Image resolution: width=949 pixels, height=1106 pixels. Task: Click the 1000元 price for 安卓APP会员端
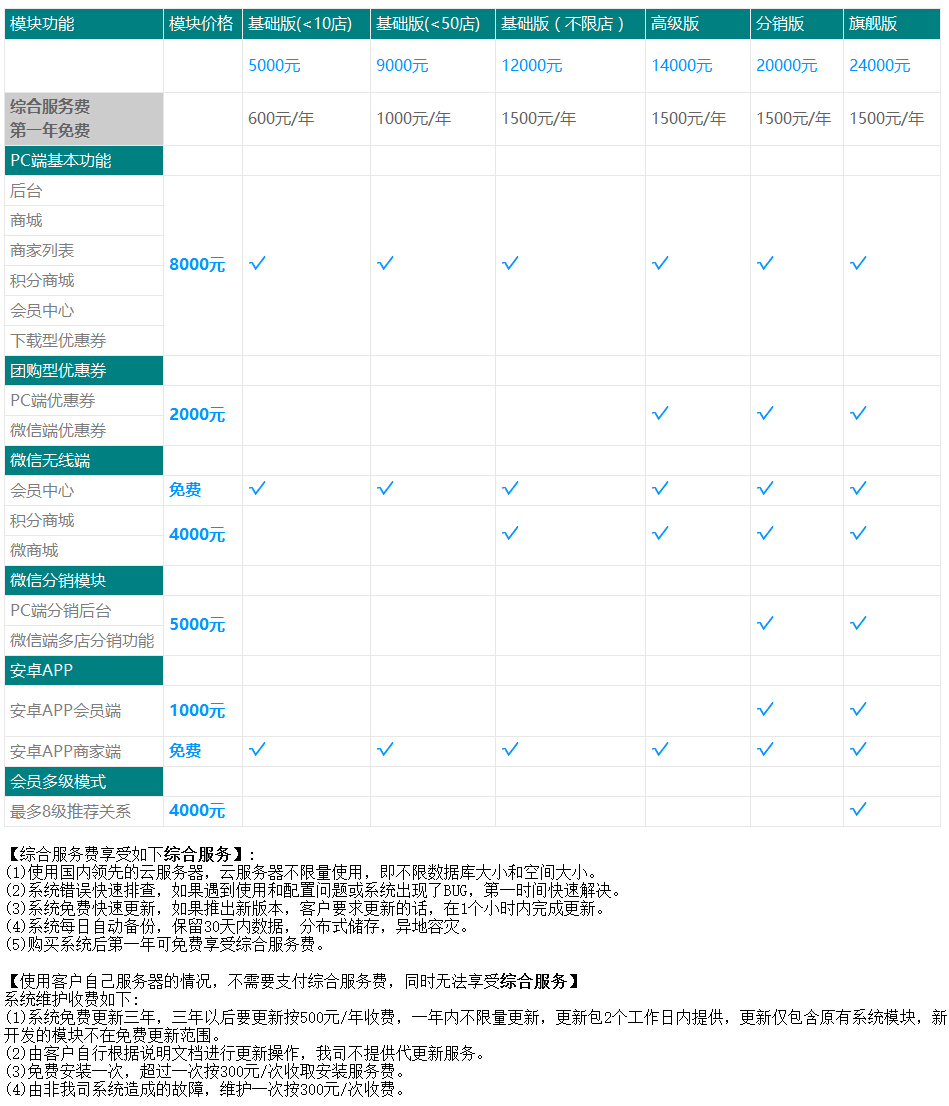(198, 710)
